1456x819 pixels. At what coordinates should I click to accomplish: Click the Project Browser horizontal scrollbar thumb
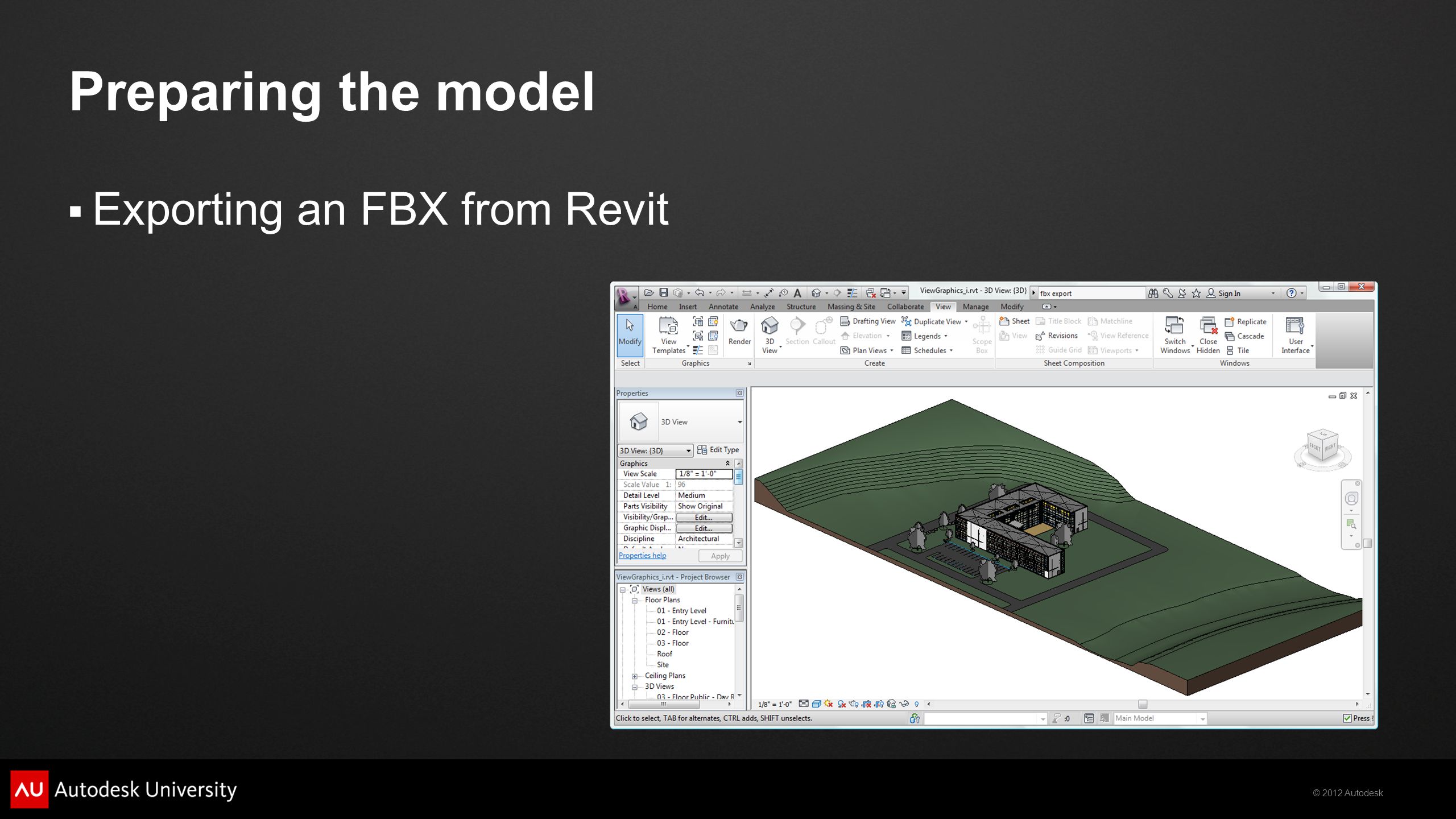click(x=664, y=704)
